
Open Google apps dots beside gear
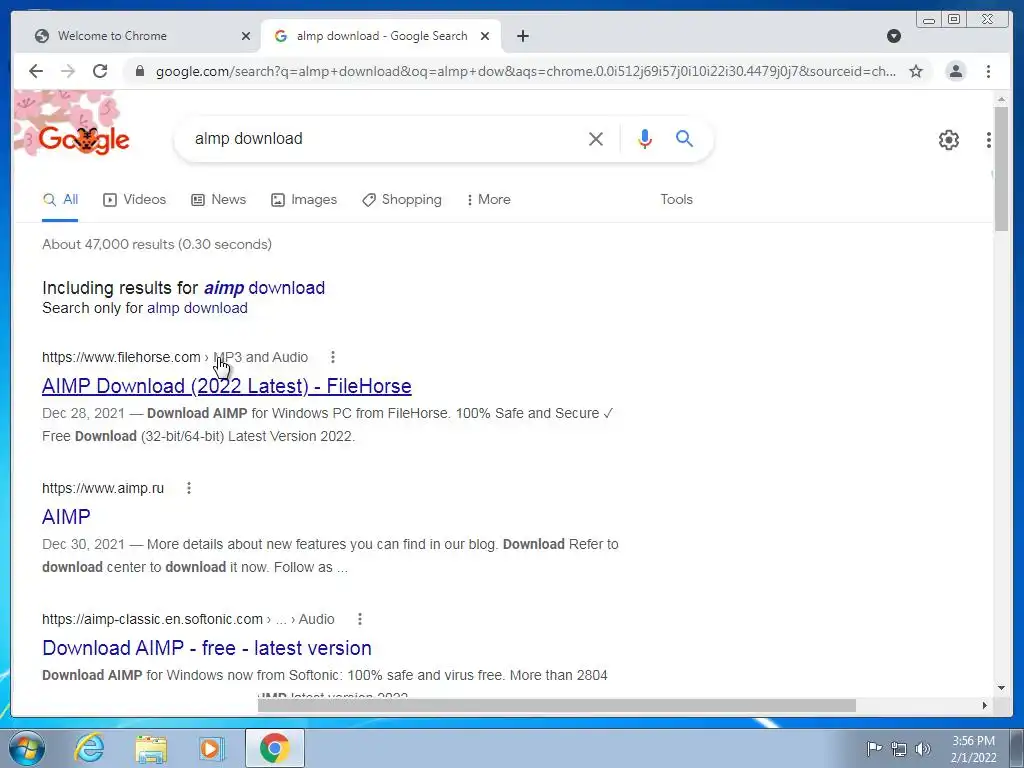pos(989,139)
